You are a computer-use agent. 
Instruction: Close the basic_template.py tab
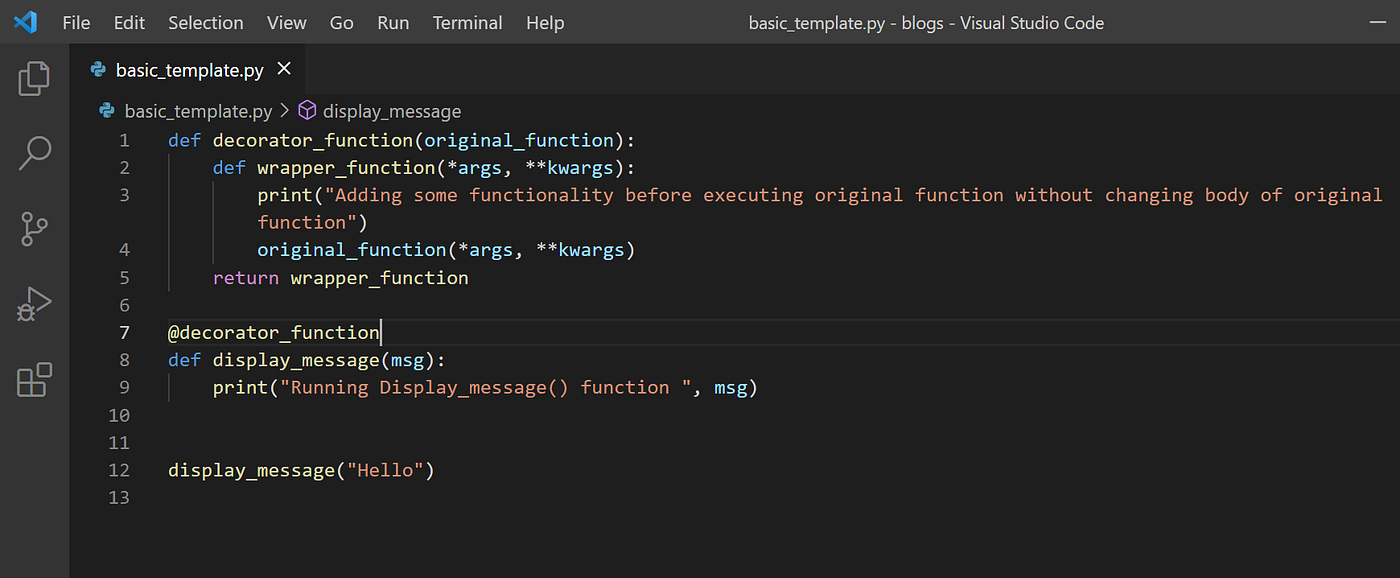284,69
